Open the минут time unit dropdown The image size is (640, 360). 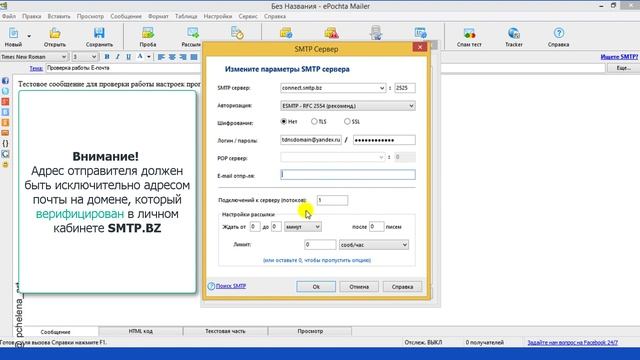[x=302, y=227]
